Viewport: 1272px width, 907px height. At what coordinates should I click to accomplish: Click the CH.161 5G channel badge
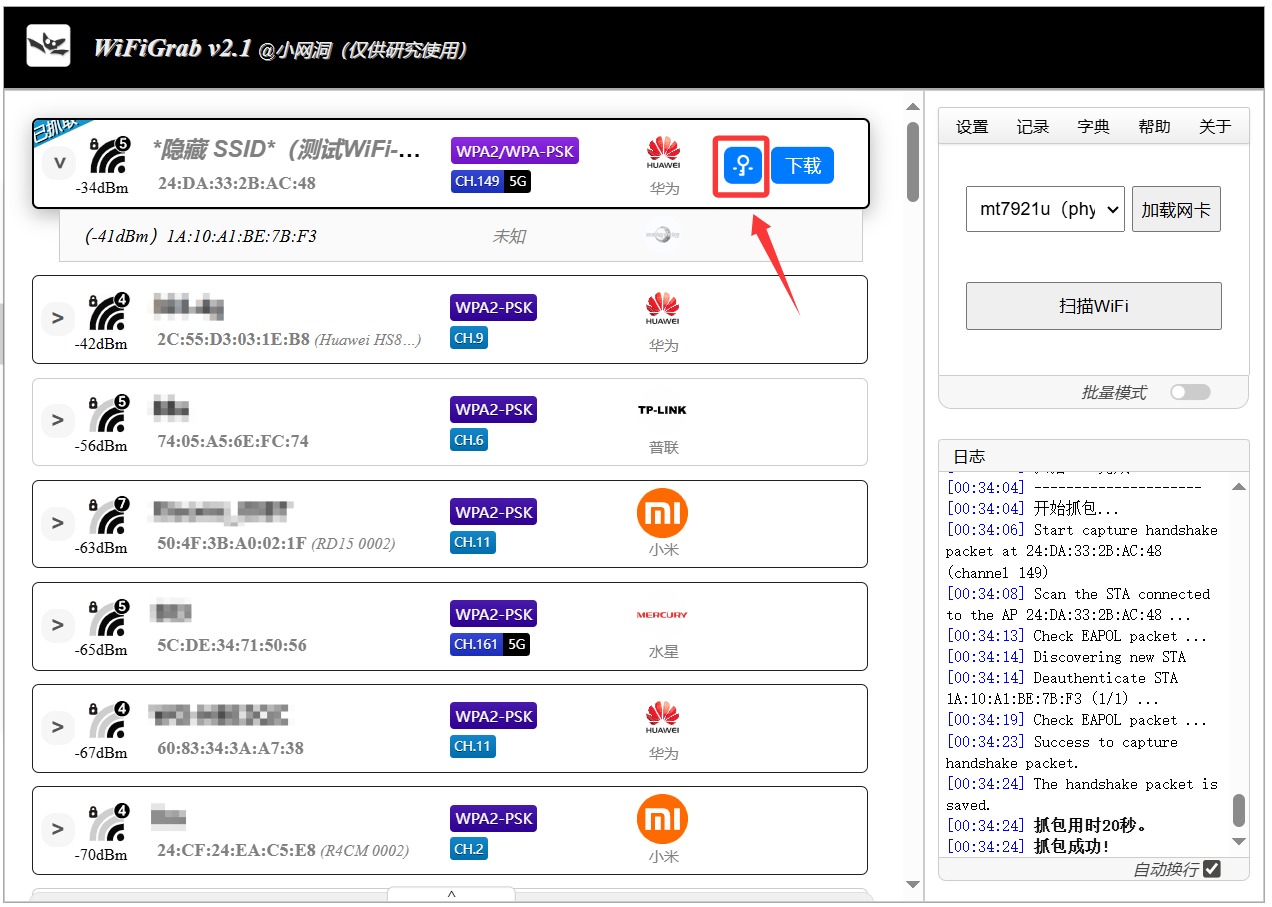click(490, 645)
